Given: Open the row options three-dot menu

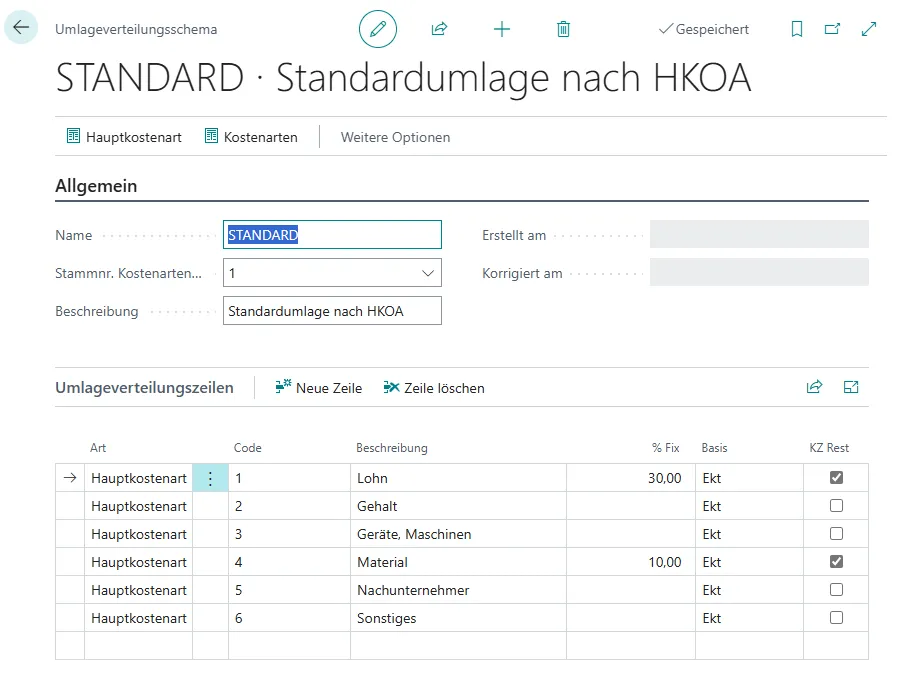Looking at the screenshot, I should (x=210, y=477).
